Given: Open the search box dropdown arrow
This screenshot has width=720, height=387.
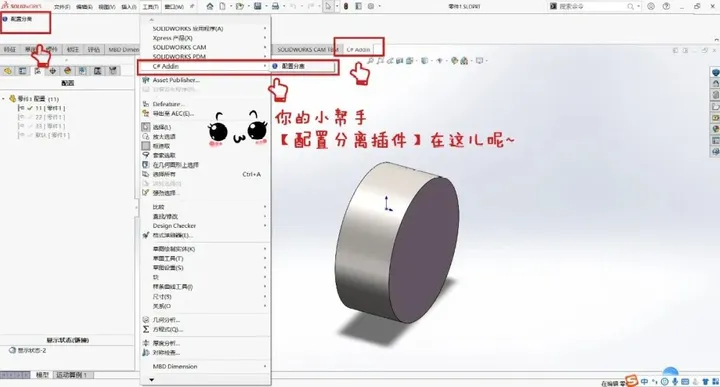Looking at the screenshot, I should pos(639,6).
